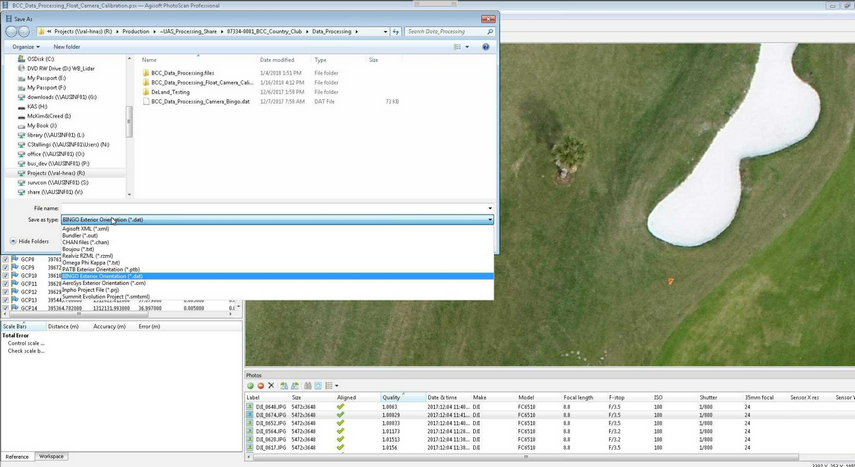The image size is (855, 467).
Task: Change the file view layout icon
Action: (457, 47)
